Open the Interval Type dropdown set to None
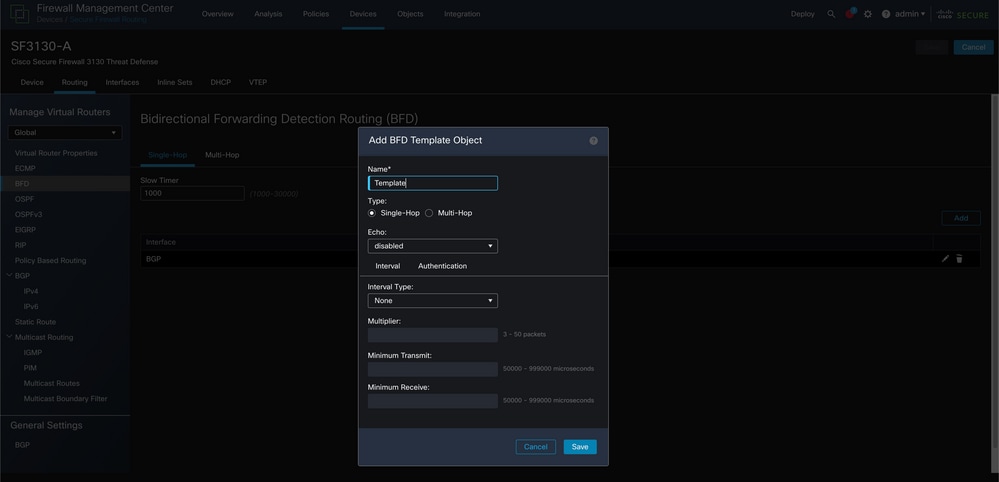Viewport: 999px width, 482px height. pos(433,301)
